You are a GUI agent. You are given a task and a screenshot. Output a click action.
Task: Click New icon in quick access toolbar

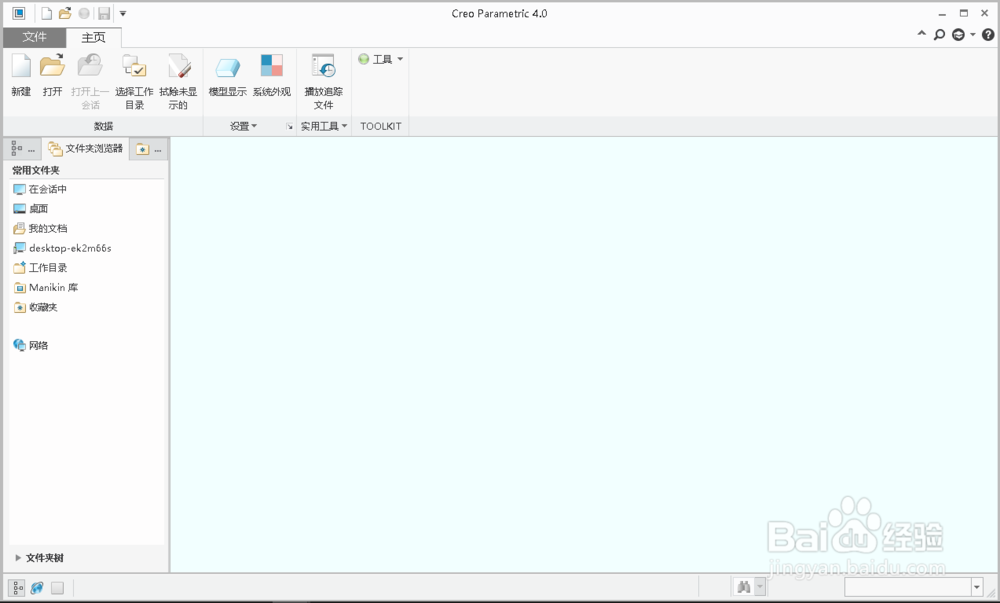click(x=47, y=13)
